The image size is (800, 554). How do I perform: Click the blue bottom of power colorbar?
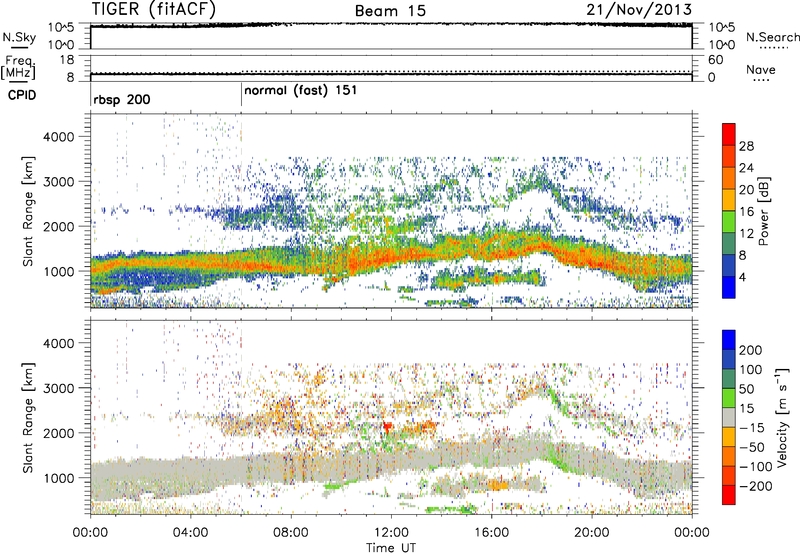729,287
